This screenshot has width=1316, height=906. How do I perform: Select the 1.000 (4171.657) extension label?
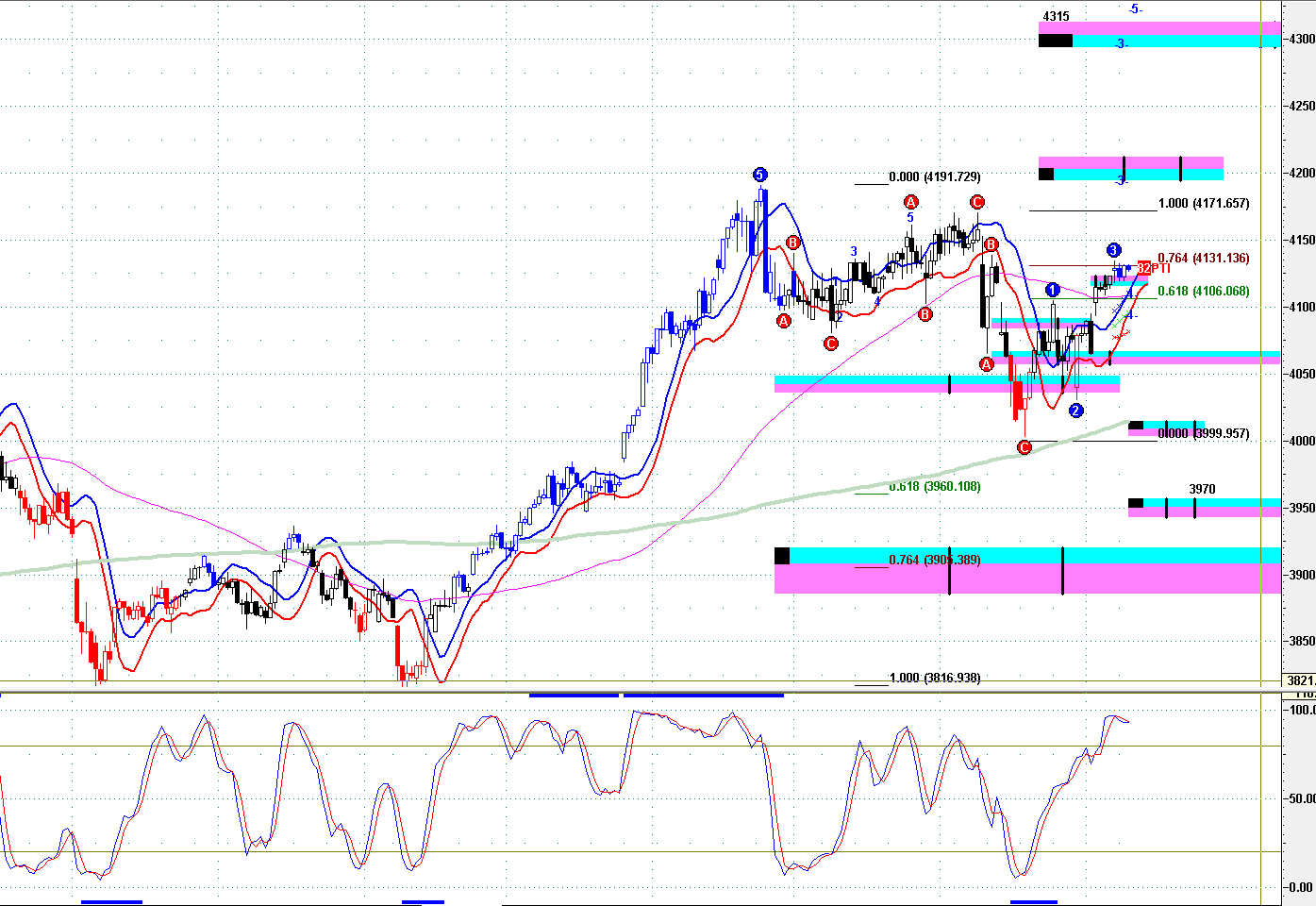click(x=1203, y=204)
